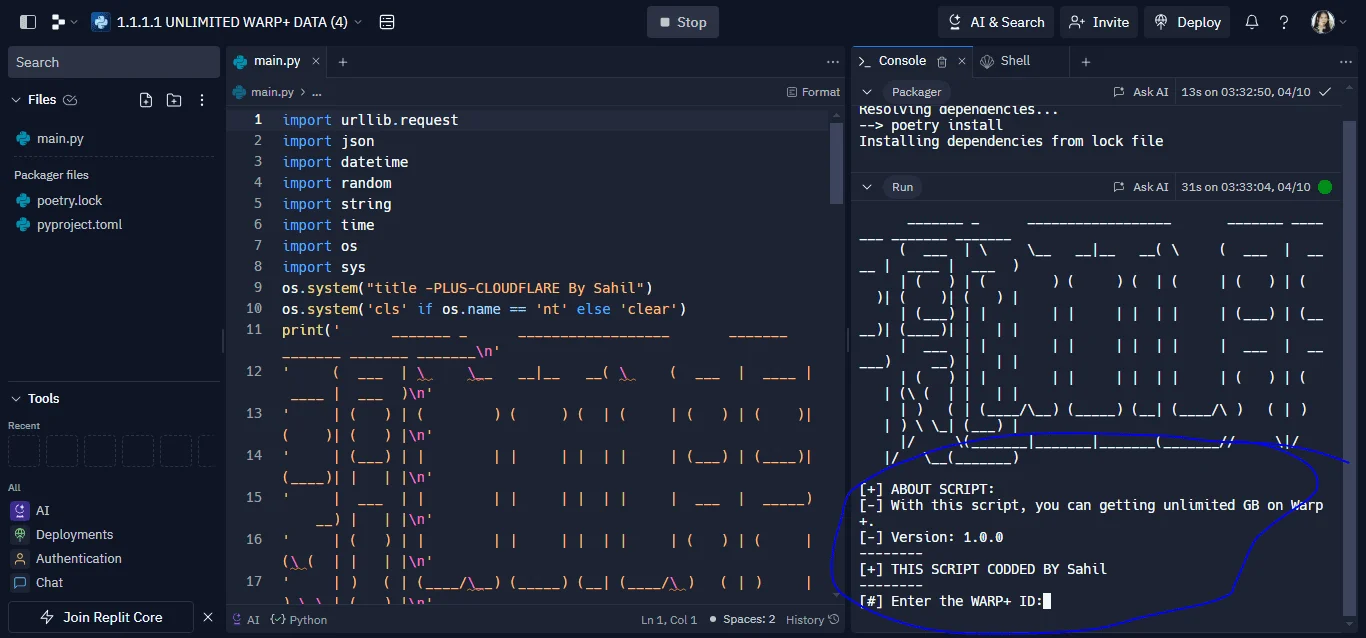Click the Packager completed checkmark
This screenshot has width=1366, height=638.
1325,92
